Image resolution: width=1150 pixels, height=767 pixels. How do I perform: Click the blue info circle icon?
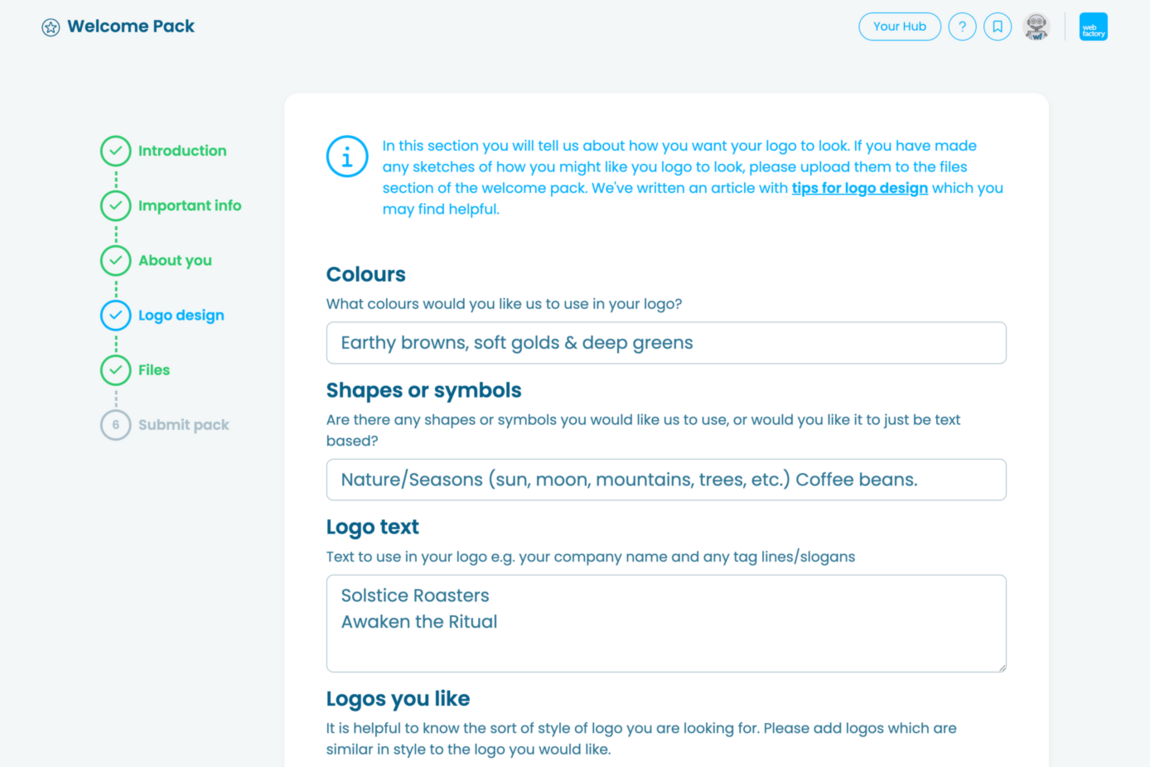click(x=347, y=156)
